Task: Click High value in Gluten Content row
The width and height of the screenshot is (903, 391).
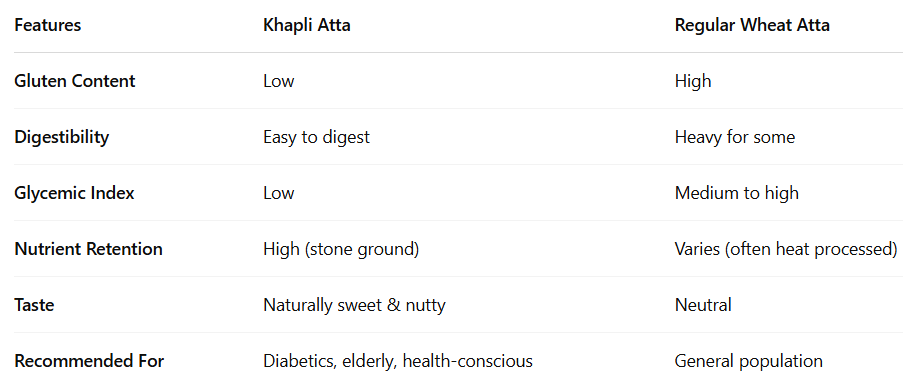Action: click(693, 81)
